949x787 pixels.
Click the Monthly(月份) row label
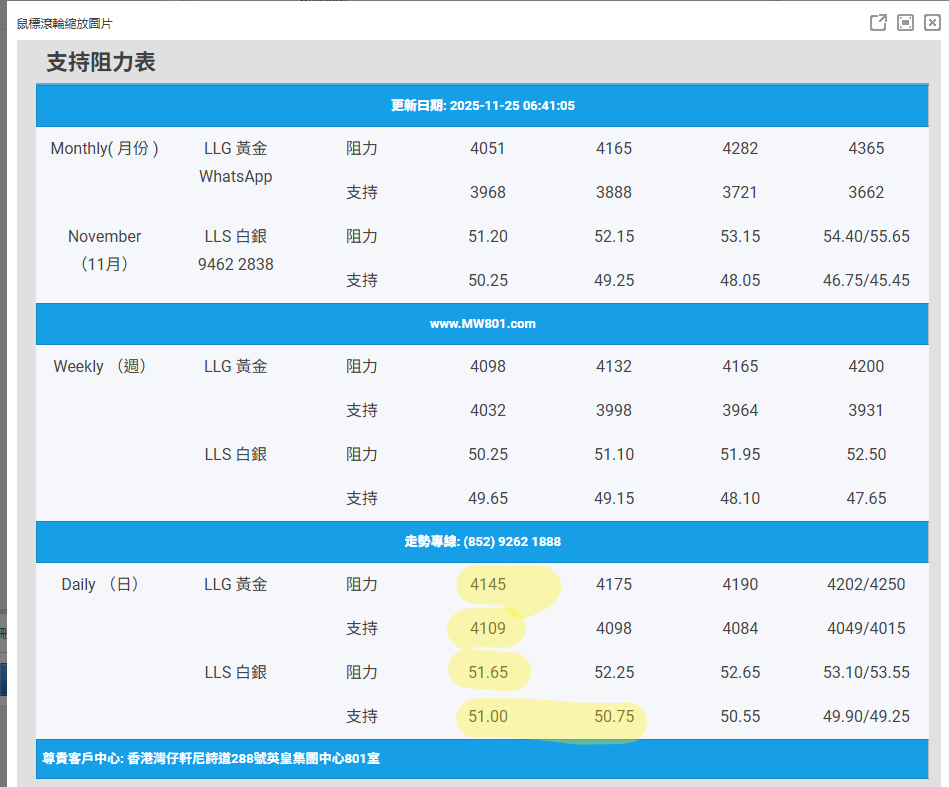pyautogui.click(x=105, y=149)
